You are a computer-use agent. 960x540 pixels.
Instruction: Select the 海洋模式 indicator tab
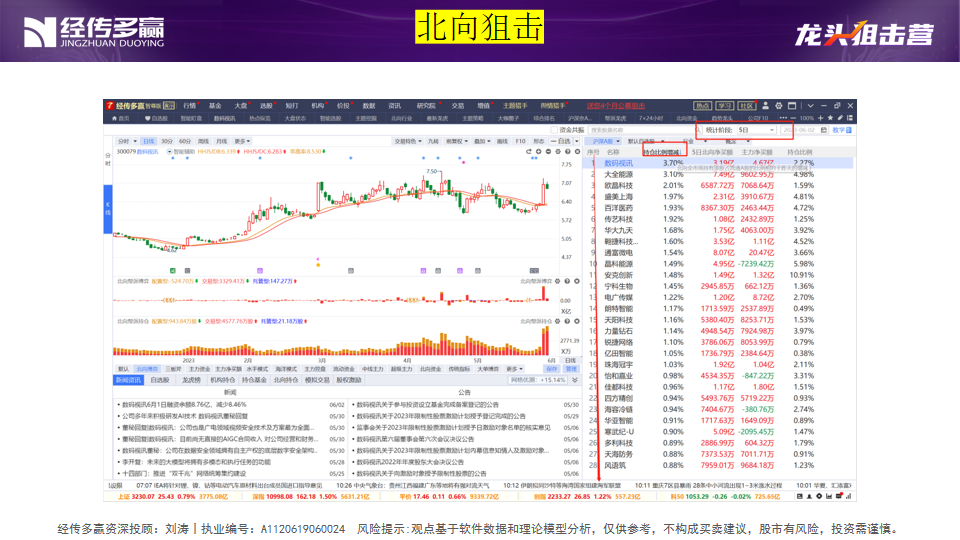286,369
